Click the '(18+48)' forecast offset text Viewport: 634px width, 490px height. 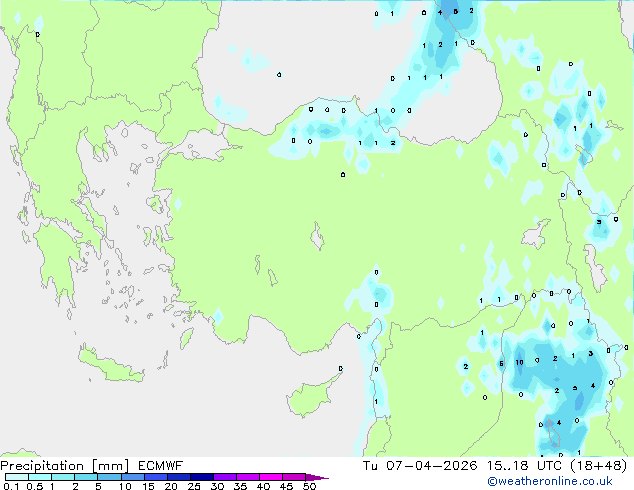(x=599, y=466)
